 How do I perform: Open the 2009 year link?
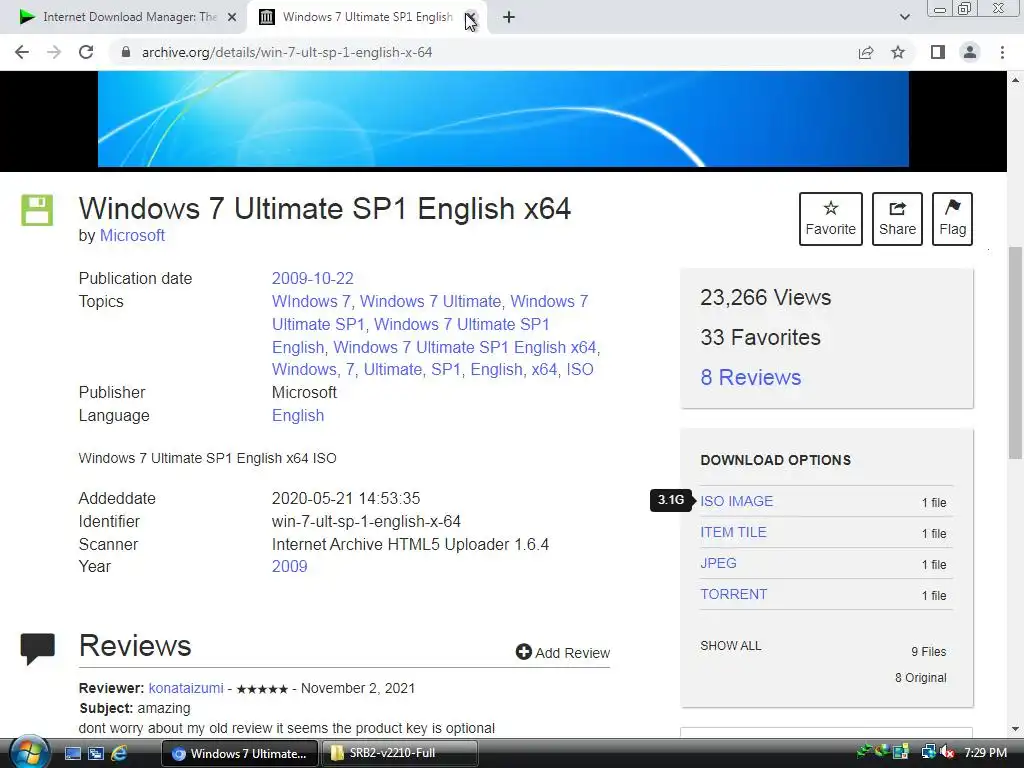(x=289, y=567)
